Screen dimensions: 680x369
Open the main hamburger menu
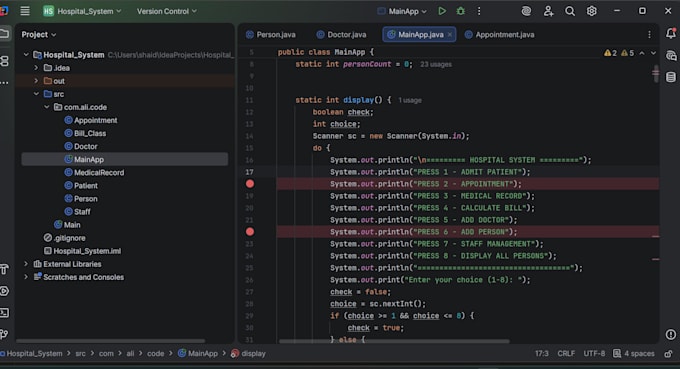(x=25, y=11)
